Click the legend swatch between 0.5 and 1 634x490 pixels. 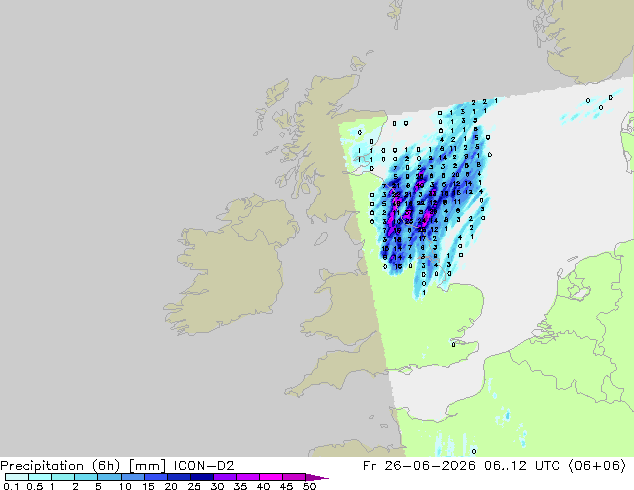tap(40, 477)
